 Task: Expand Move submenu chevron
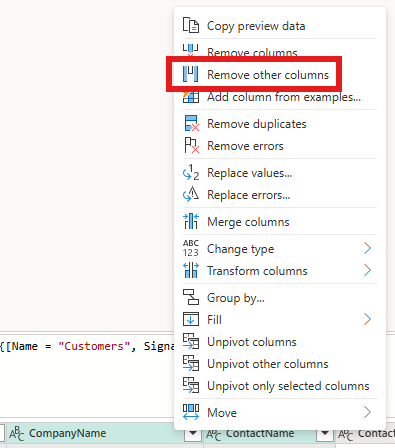367,412
